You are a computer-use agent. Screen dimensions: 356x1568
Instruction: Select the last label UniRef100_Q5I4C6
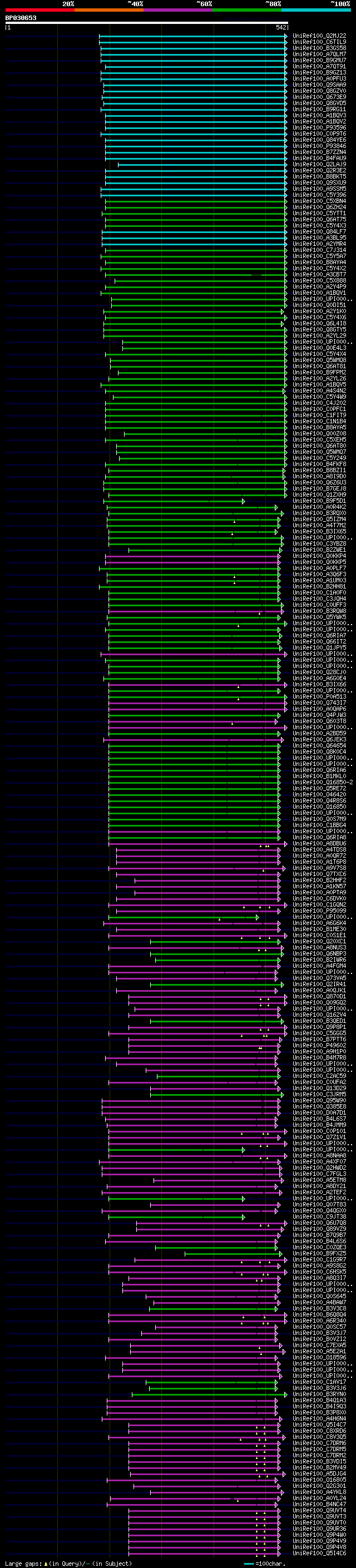[x=319, y=1553]
